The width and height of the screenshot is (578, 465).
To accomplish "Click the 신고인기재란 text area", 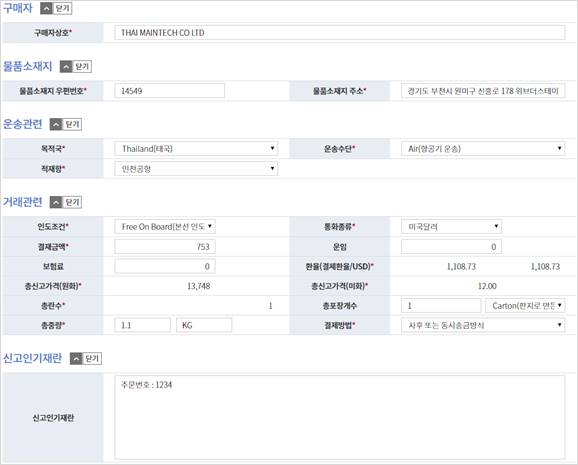I will (340, 417).
